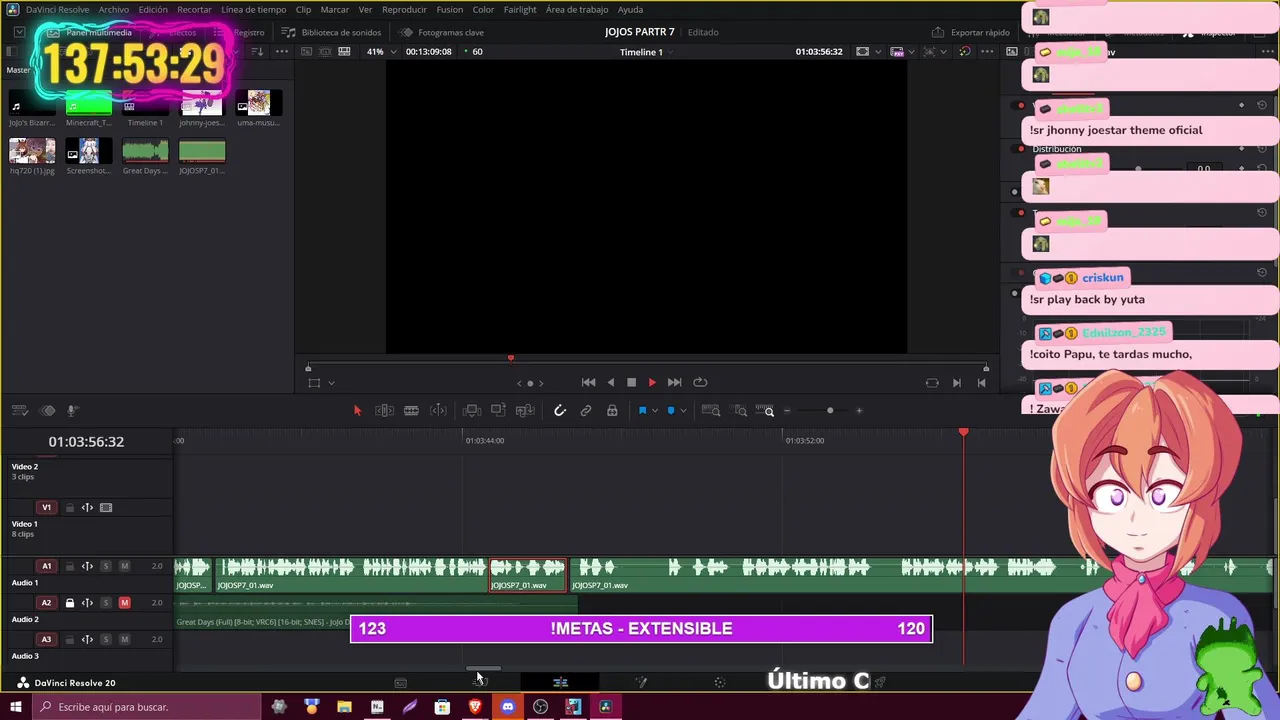Image resolution: width=1280 pixels, height=720 pixels.
Task: Unlock the Audio 2 track lock
Action: coord(69,603)
